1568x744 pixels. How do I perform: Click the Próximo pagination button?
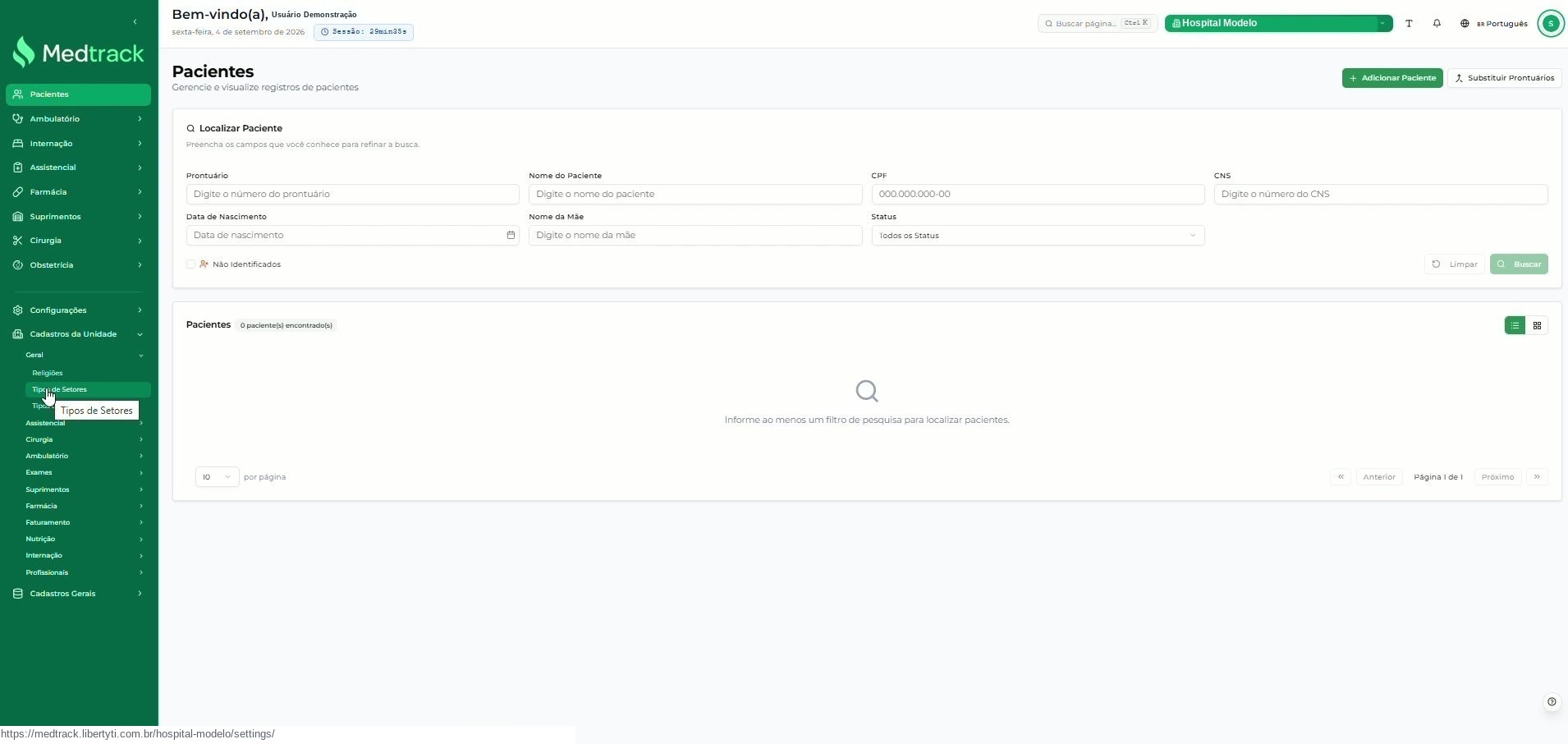[x=1497, y=476]
